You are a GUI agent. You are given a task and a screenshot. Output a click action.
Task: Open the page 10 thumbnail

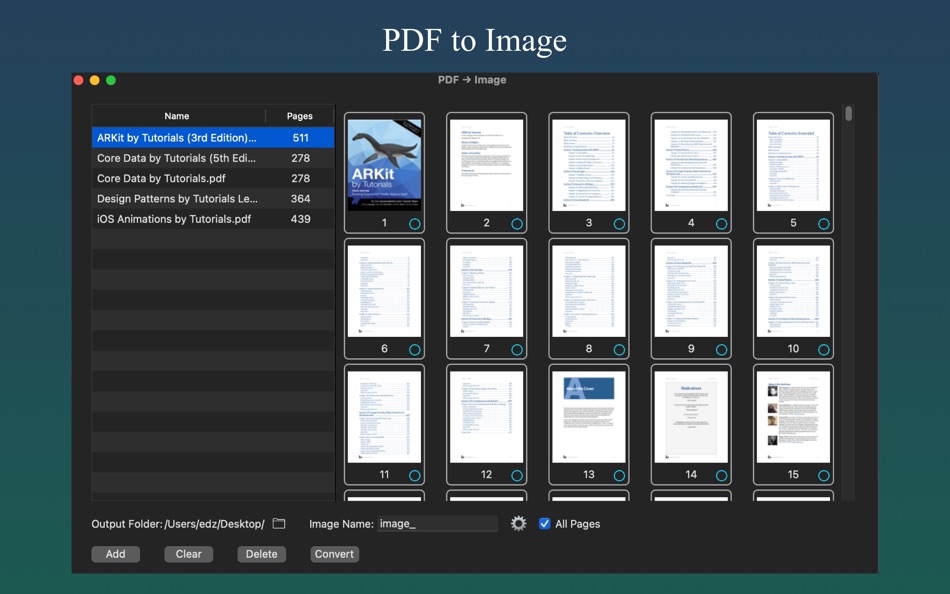tap(793, 291)
